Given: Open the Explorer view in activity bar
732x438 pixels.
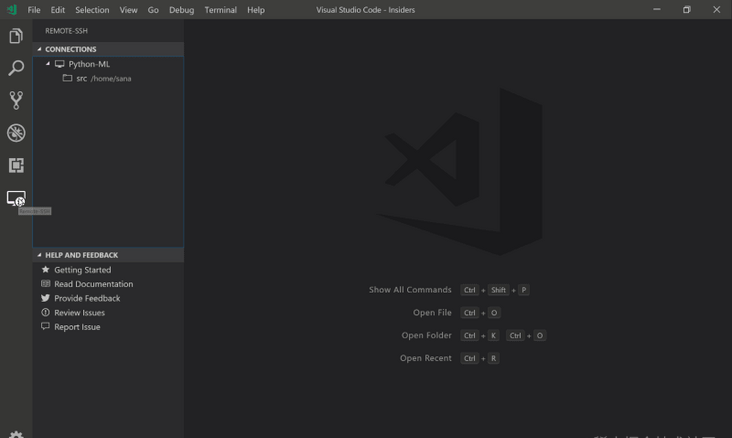Looking at the screenshot, I should pyautogui.click(x=16, y=36).
